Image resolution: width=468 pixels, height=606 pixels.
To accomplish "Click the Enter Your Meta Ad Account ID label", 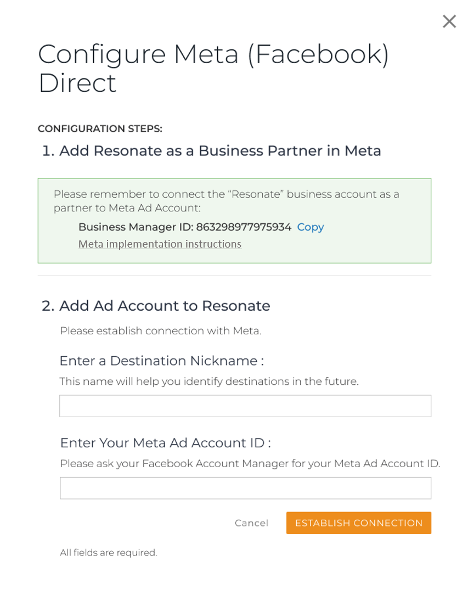I will (165, 443).
